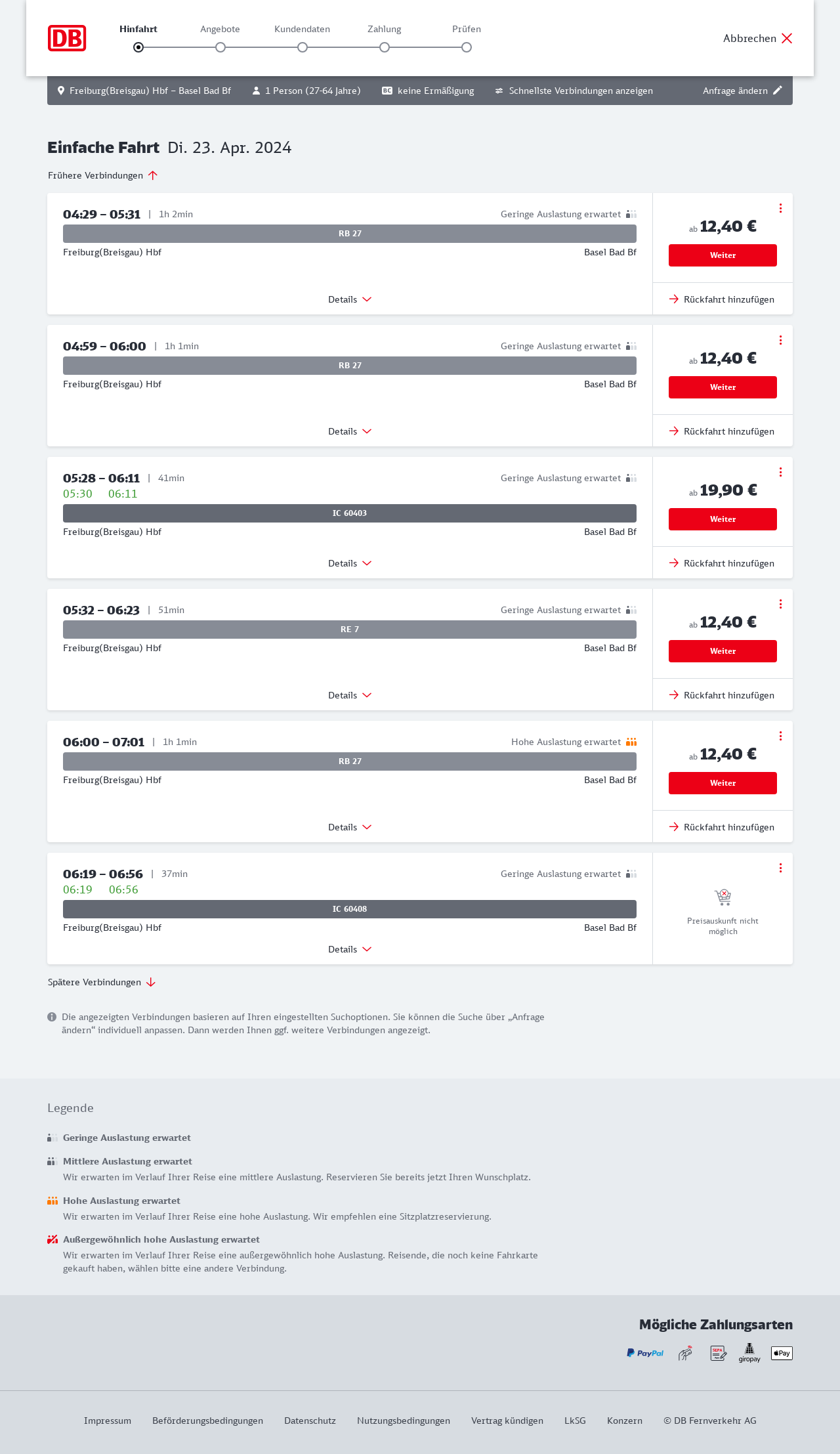Show Spätere Verbindungen
Viewport: 840px width, 1454px height.
102,982
